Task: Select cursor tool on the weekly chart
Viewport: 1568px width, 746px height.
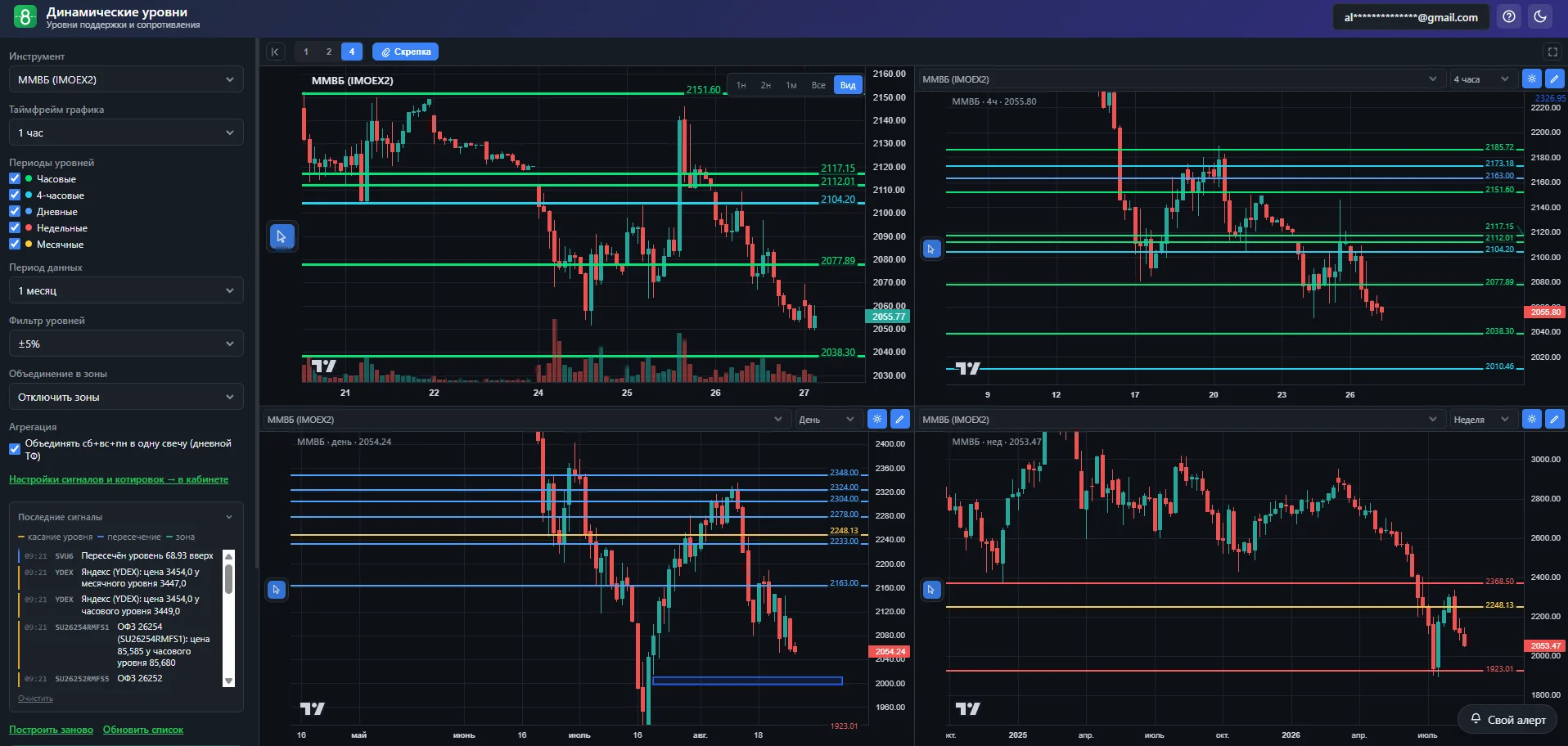Action: (x=931, y=589)
